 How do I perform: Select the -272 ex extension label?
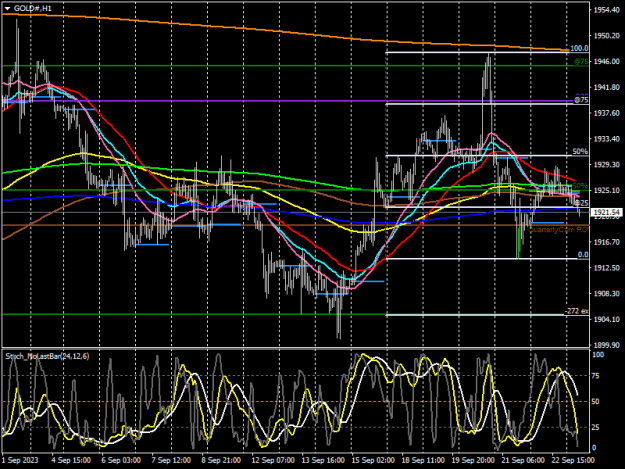(x=577, y=311)
